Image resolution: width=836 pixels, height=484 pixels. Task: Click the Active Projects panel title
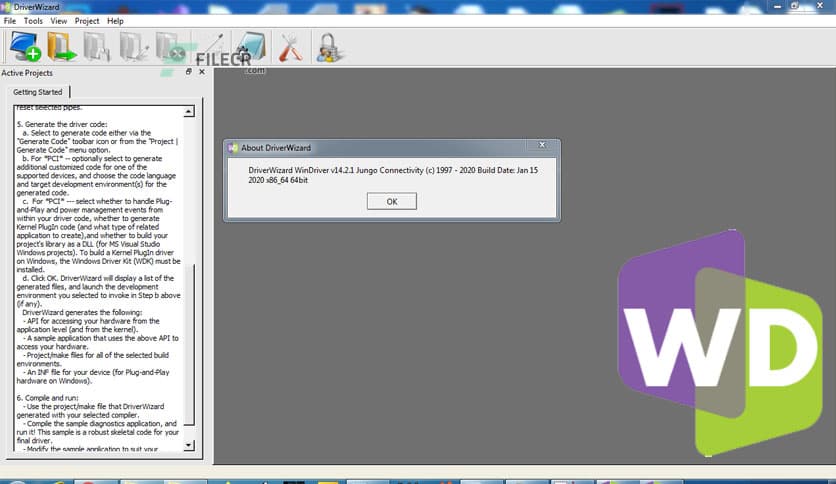27,73
